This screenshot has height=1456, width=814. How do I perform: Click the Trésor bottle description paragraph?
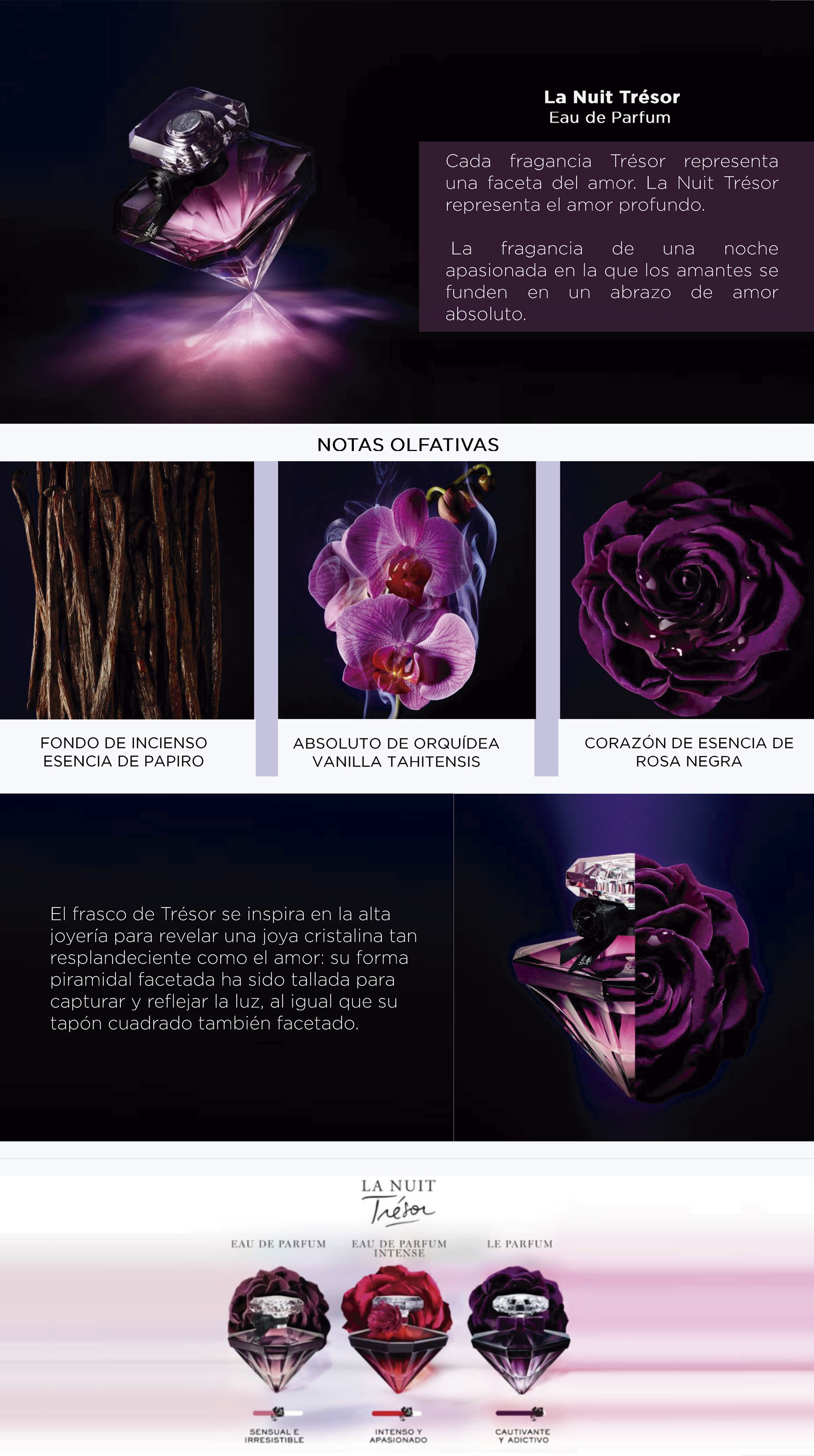(233, 968)
